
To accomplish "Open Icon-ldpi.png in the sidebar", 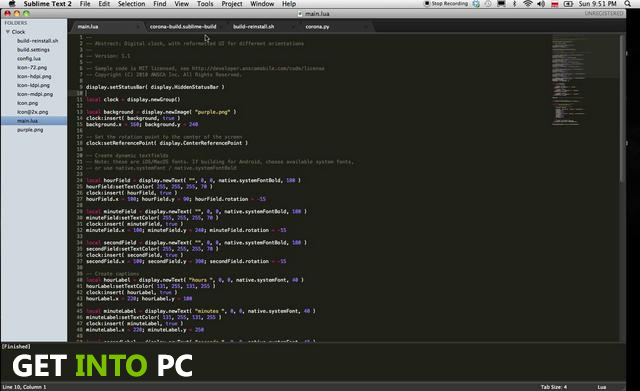I will (33, 86).
